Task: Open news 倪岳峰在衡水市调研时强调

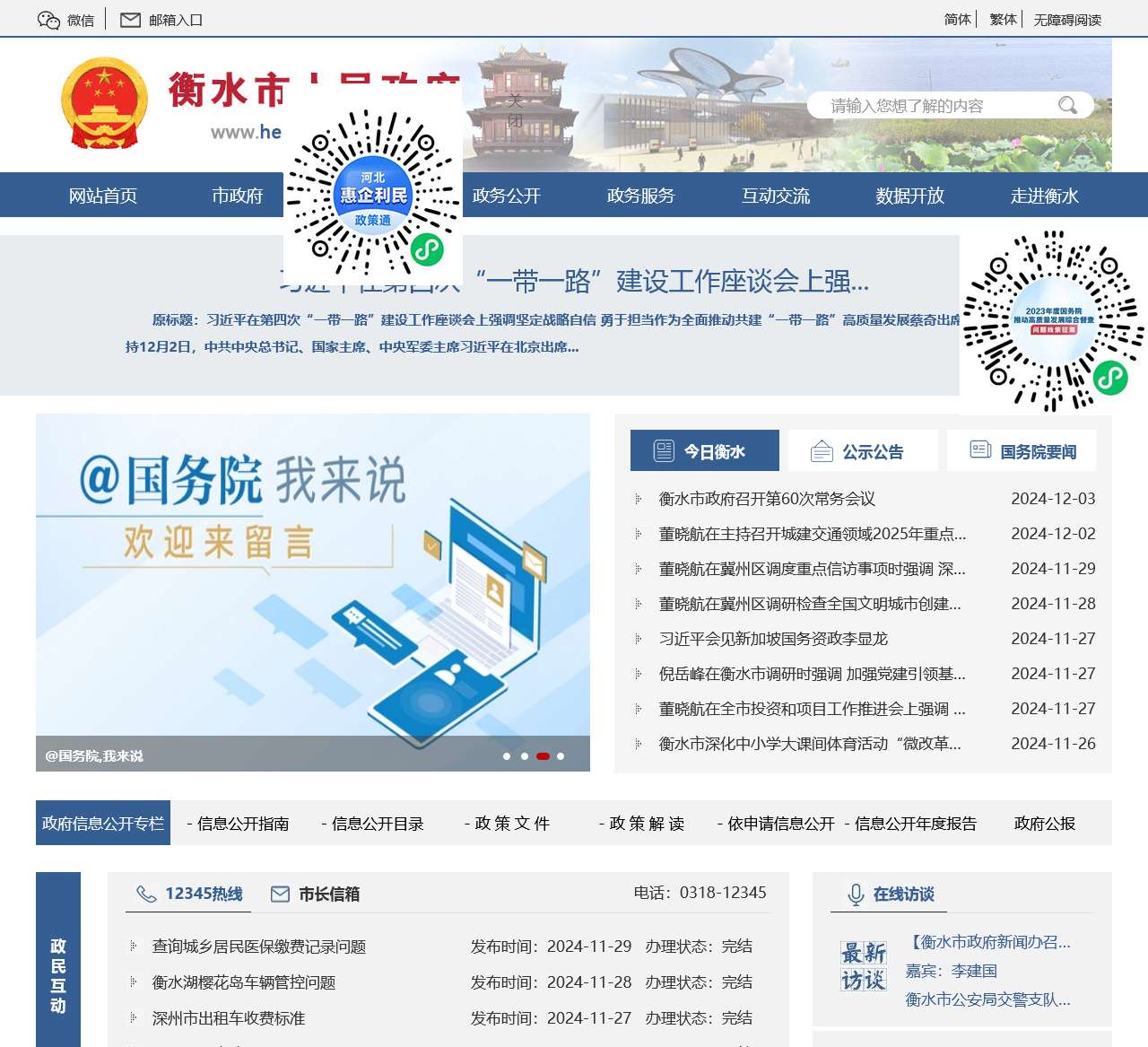Action: point(813,674)
